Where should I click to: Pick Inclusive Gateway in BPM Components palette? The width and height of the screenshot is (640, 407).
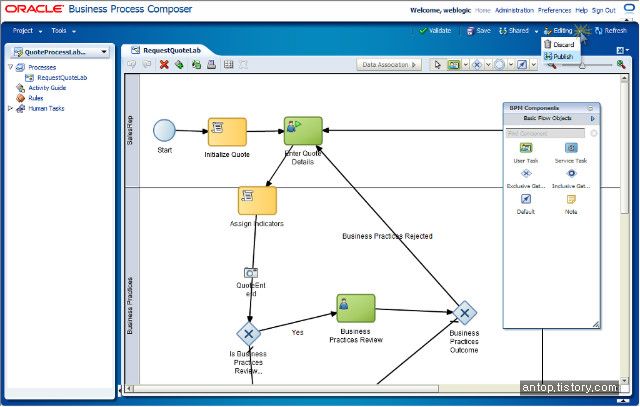click(571, 178)
